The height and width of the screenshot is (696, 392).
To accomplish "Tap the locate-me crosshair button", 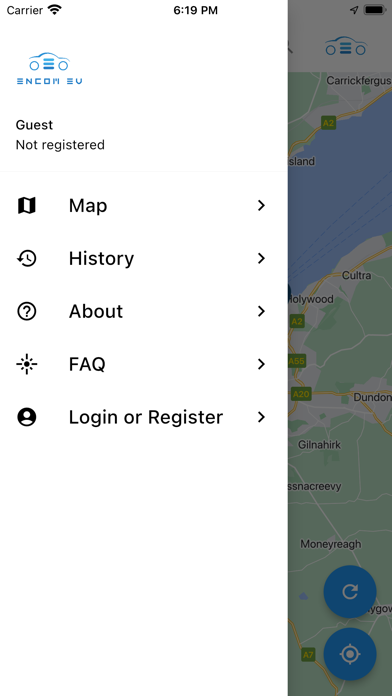I will (350, 654).
